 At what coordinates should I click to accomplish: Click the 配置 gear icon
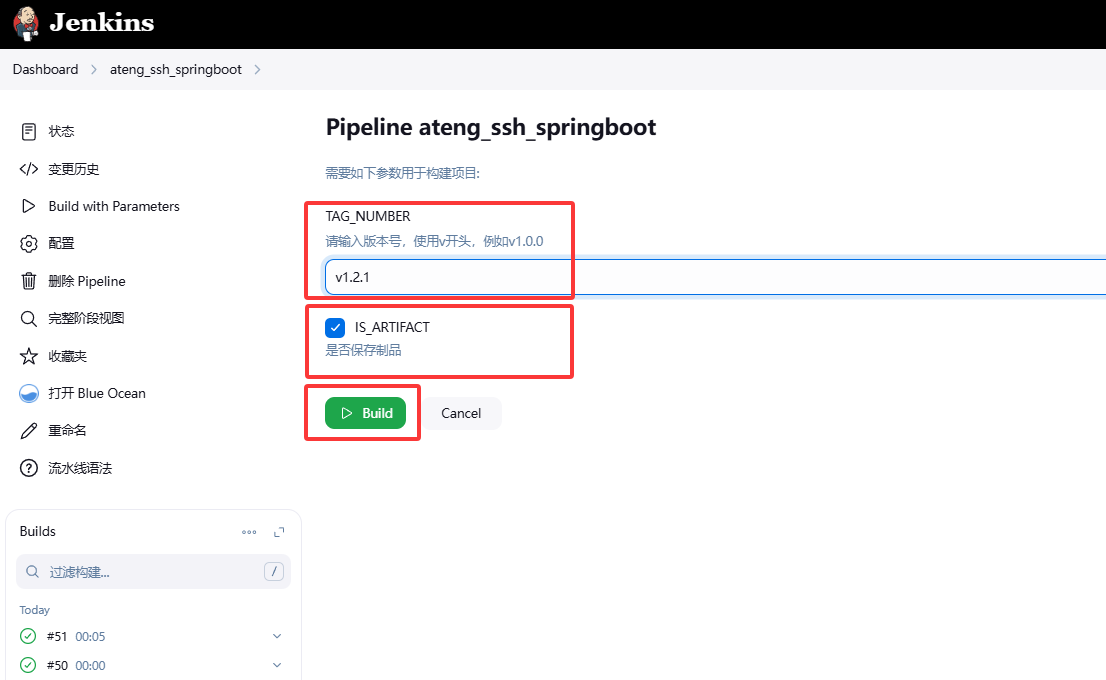[x=29, y=244]
